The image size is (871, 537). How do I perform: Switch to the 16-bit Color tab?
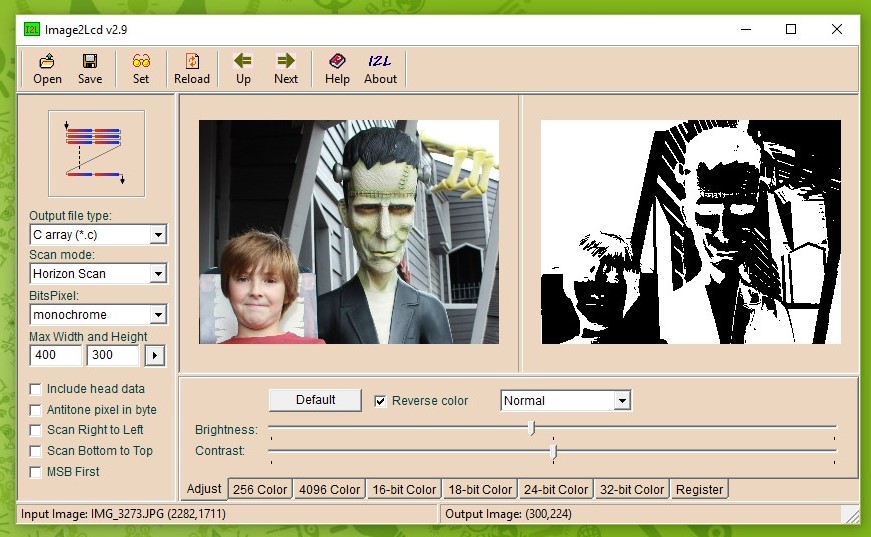click(404, 489)
